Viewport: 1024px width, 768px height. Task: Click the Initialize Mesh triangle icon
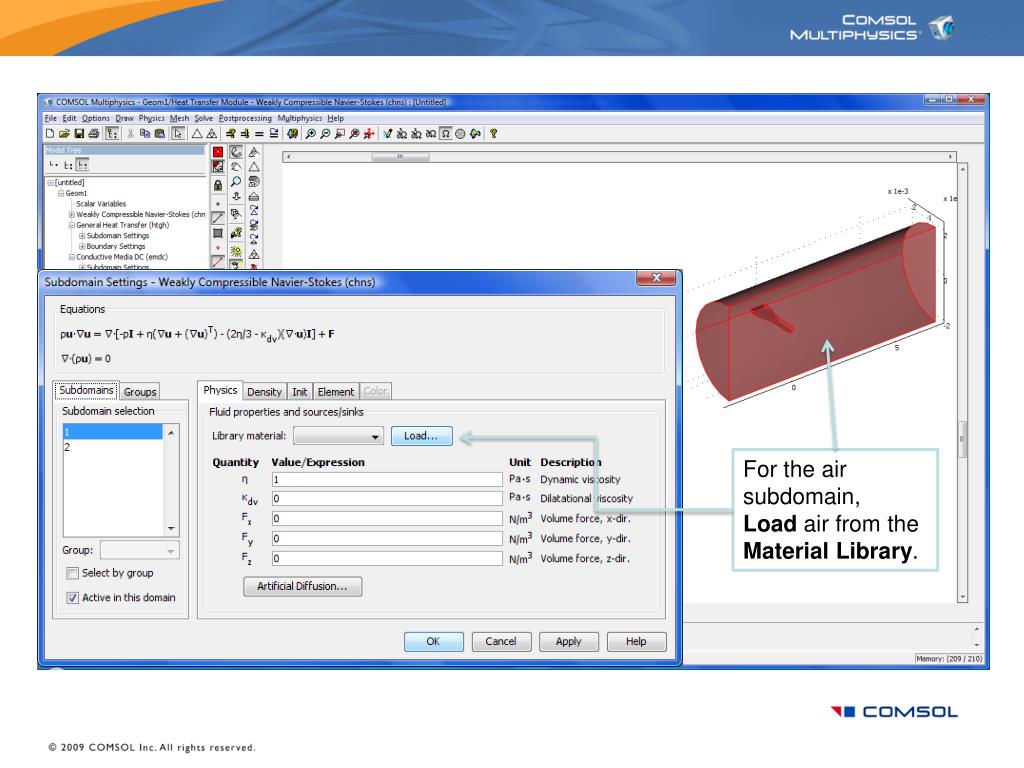(197, 134)
